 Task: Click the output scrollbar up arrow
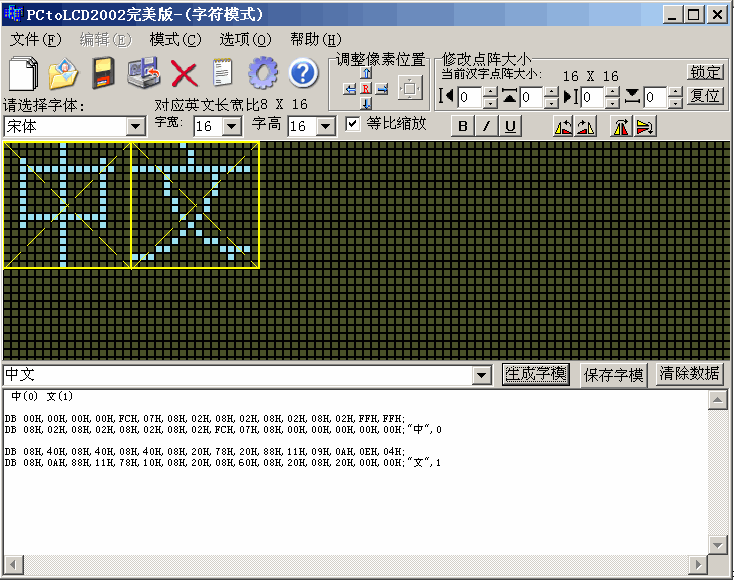click(718, 400)
